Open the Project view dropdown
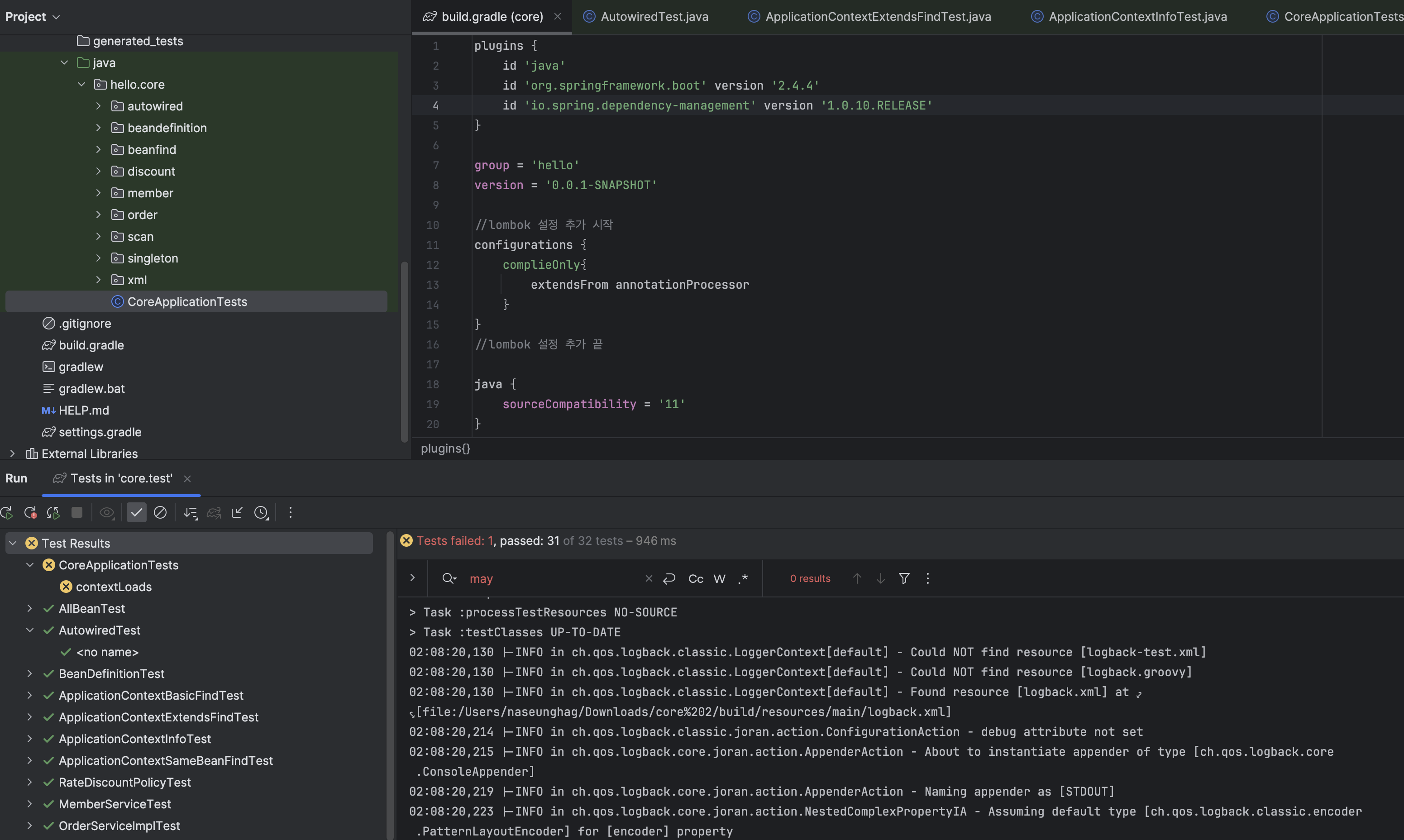 tap(32, 16)
